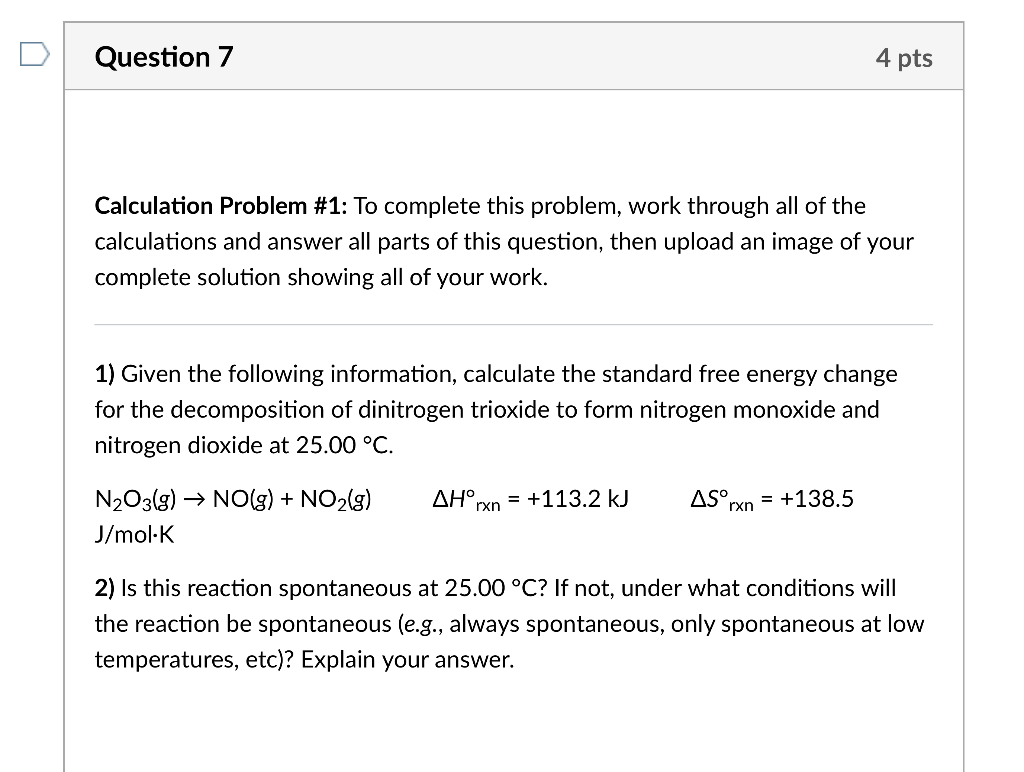Click the "Question 7" title text

[x=163, y=57]
